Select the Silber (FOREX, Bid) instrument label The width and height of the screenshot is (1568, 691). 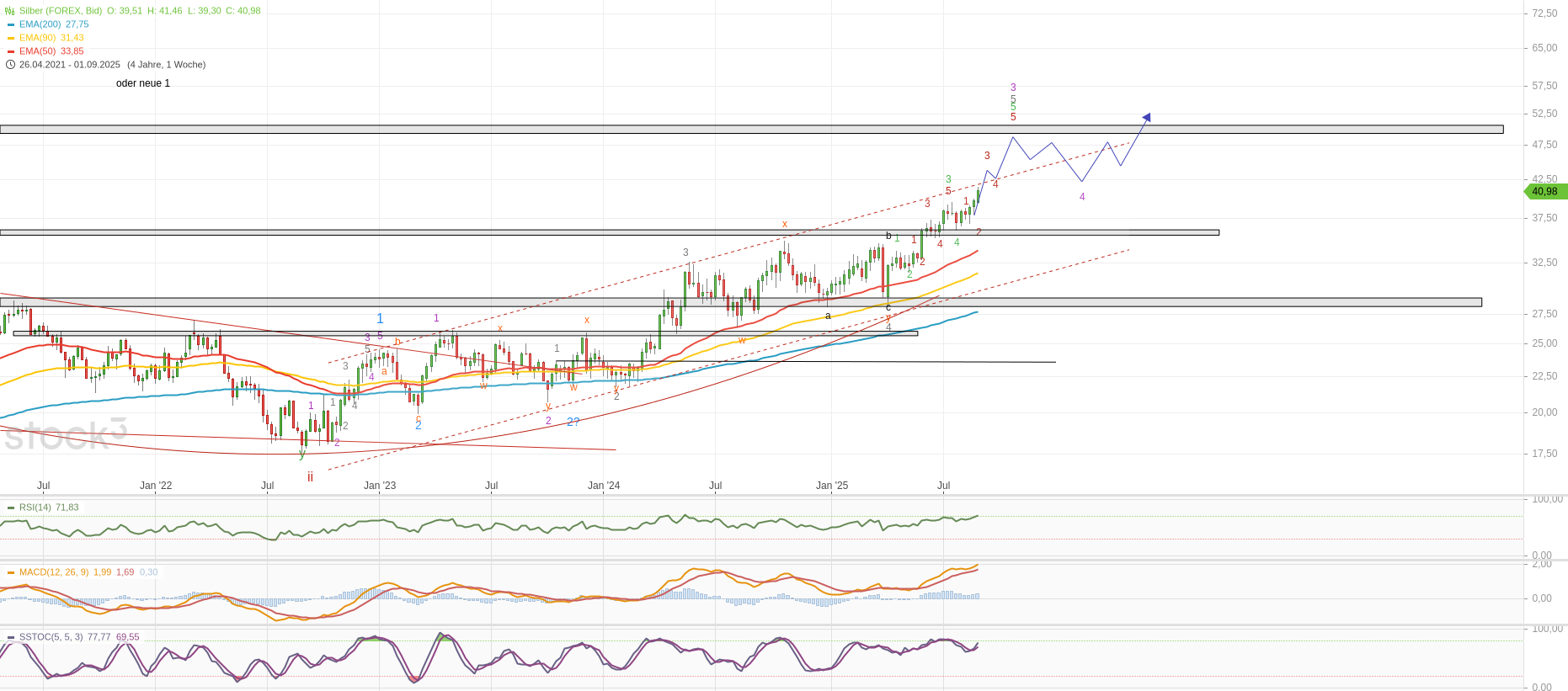click(x=61, y=11)
